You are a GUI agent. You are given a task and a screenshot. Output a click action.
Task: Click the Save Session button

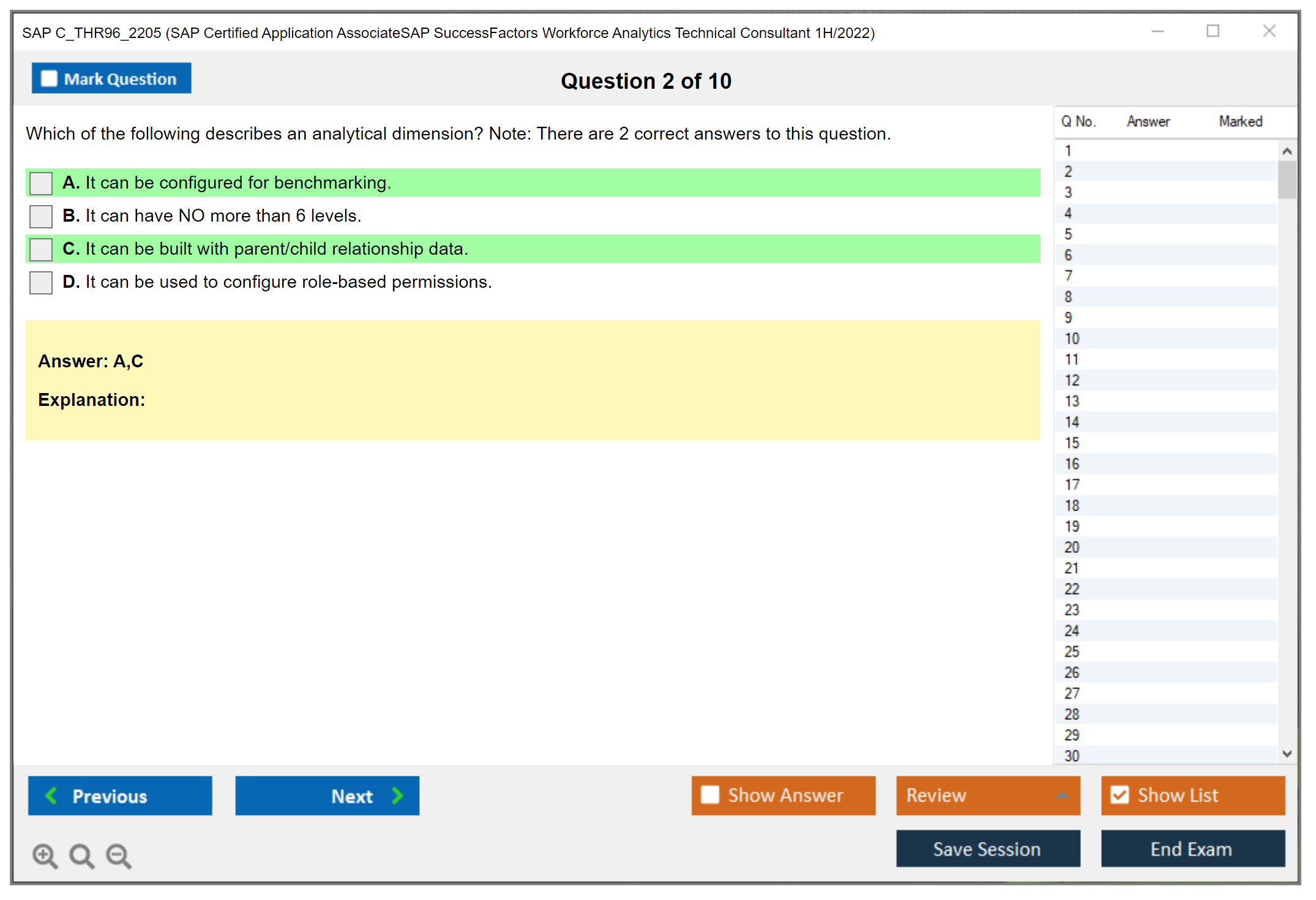coord(987,849)
